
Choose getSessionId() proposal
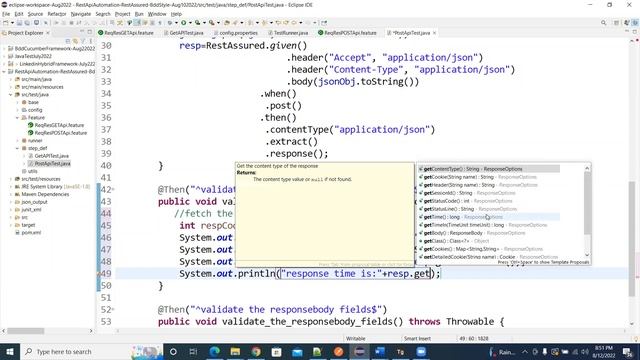(489, 193)
